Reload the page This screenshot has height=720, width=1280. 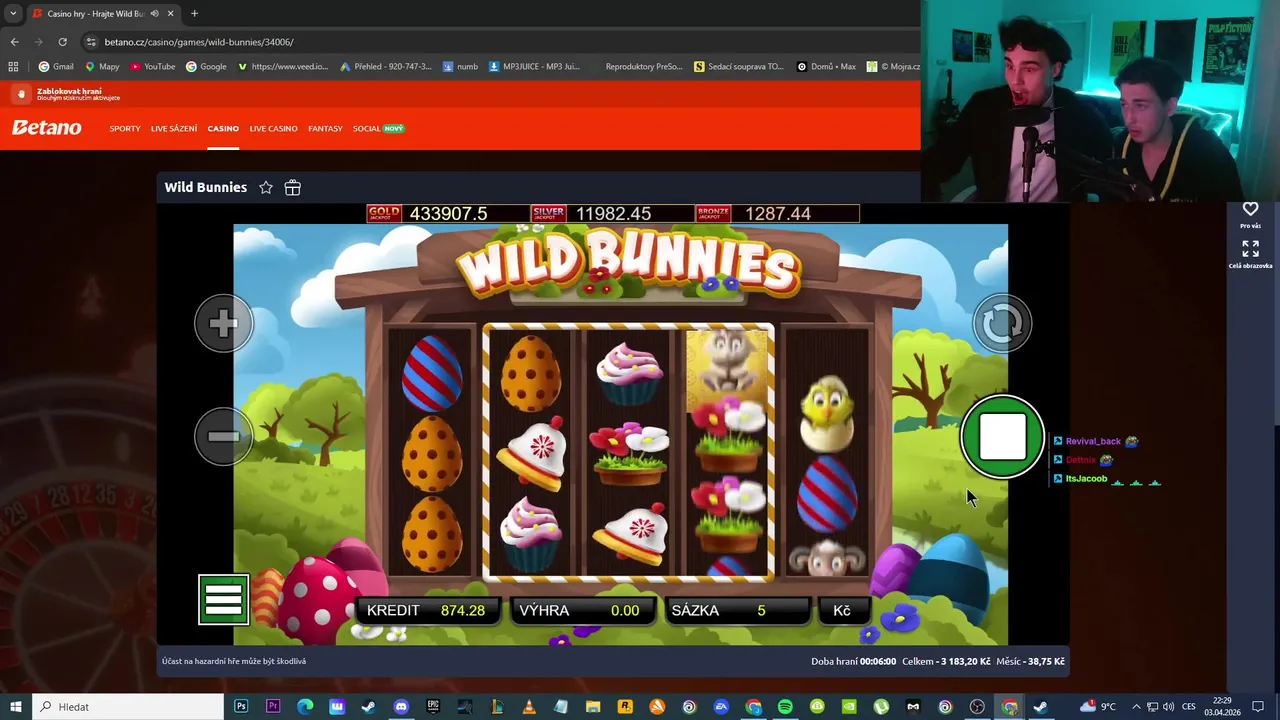pyautogui.click(x=62, y=42)
